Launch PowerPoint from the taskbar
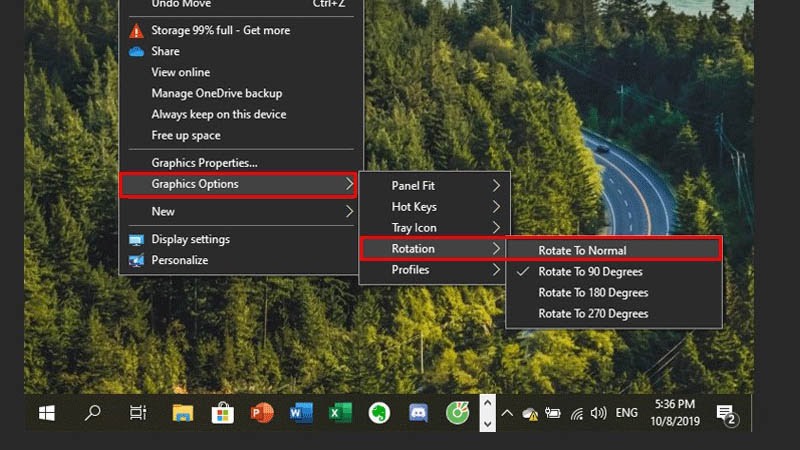The height and width of the screenshot is (450, 800). [261, 412]
